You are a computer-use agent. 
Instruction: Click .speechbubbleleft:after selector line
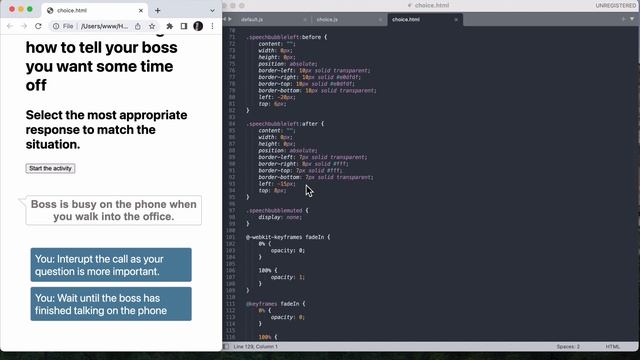285,124
